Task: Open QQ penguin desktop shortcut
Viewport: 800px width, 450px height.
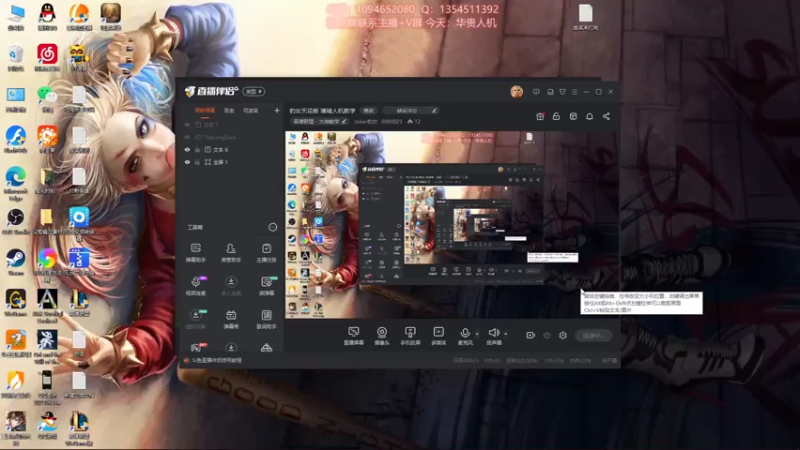Action: tap(47, 16)
